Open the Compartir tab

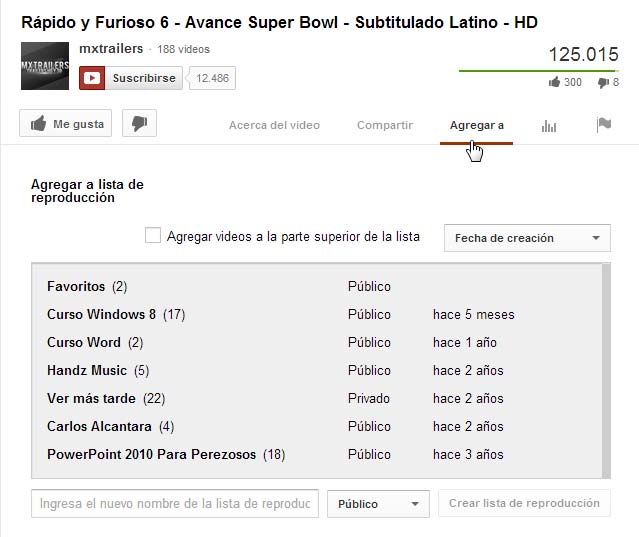coord(384,125)
